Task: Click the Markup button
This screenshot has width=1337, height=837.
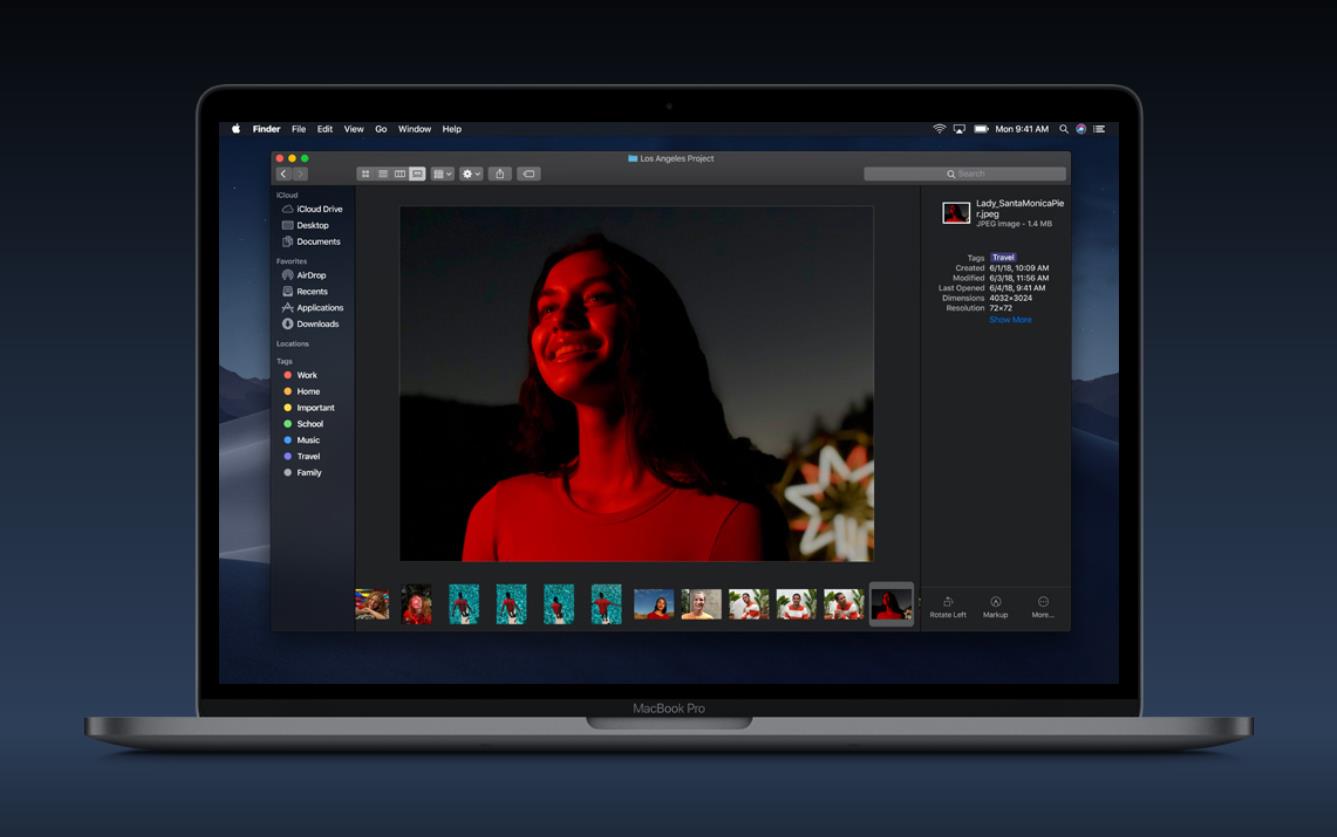Action: 995,607
